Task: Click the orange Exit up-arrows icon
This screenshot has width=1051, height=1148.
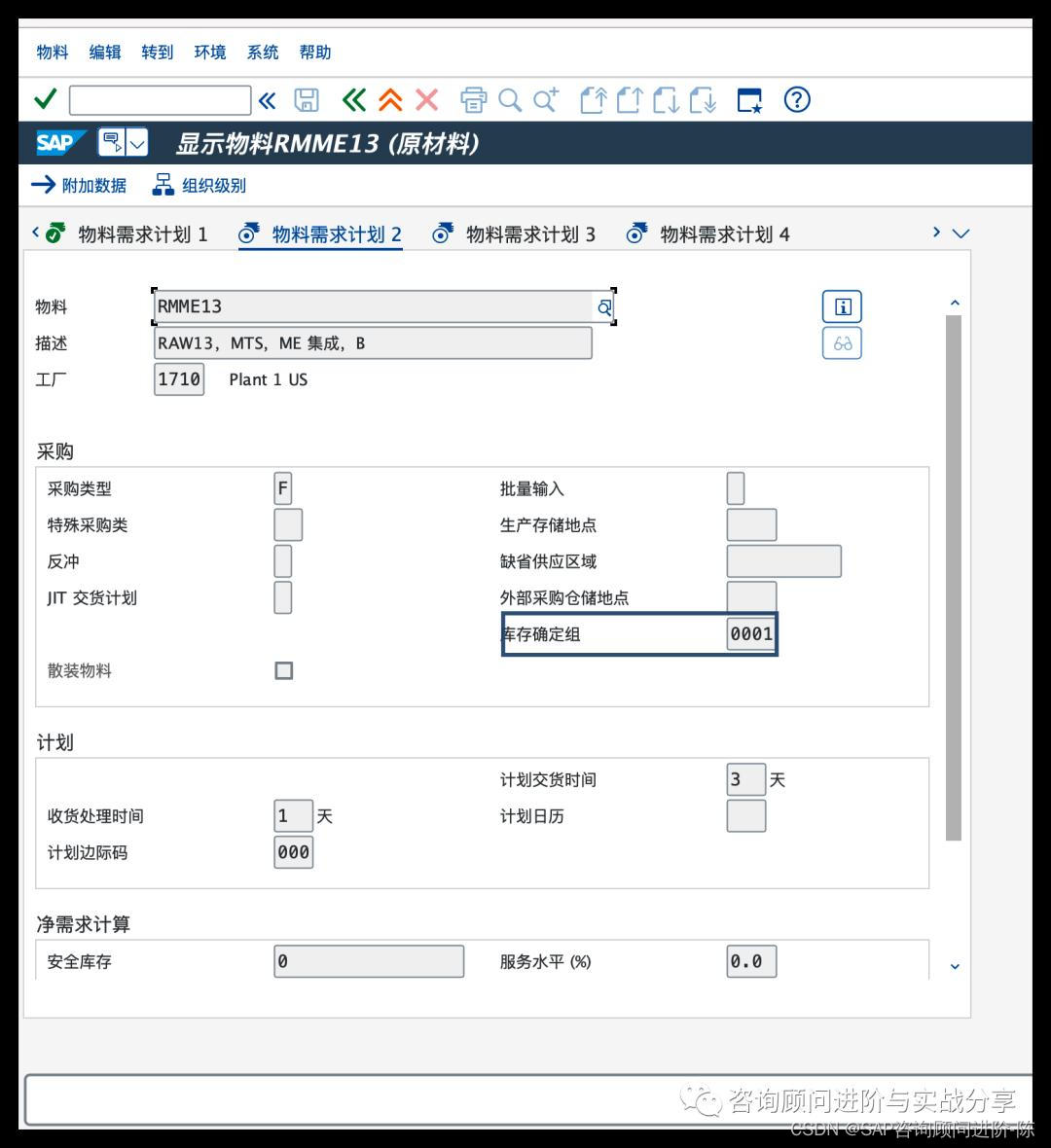Action: point(390,99)
